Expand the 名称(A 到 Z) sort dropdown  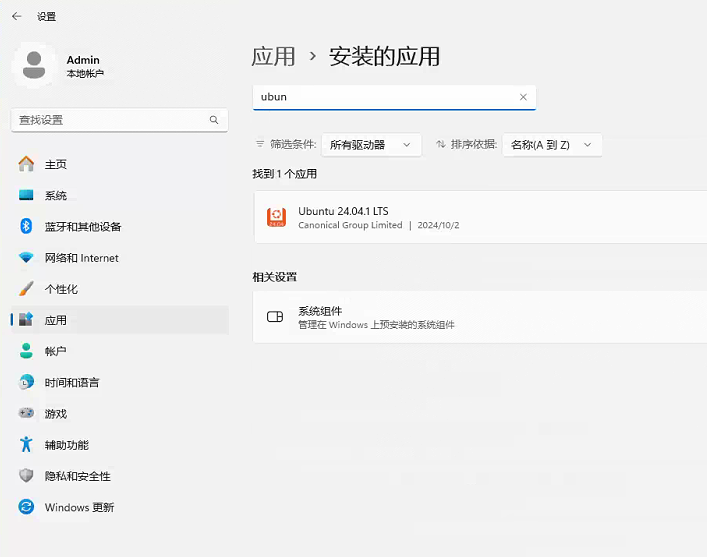point(552,145)
